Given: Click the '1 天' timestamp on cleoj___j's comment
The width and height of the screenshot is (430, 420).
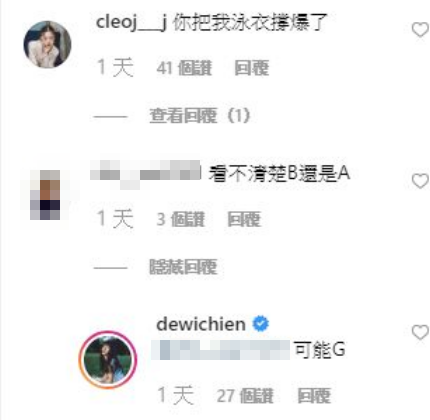Looking at the screenshot, I should point(116,68).
